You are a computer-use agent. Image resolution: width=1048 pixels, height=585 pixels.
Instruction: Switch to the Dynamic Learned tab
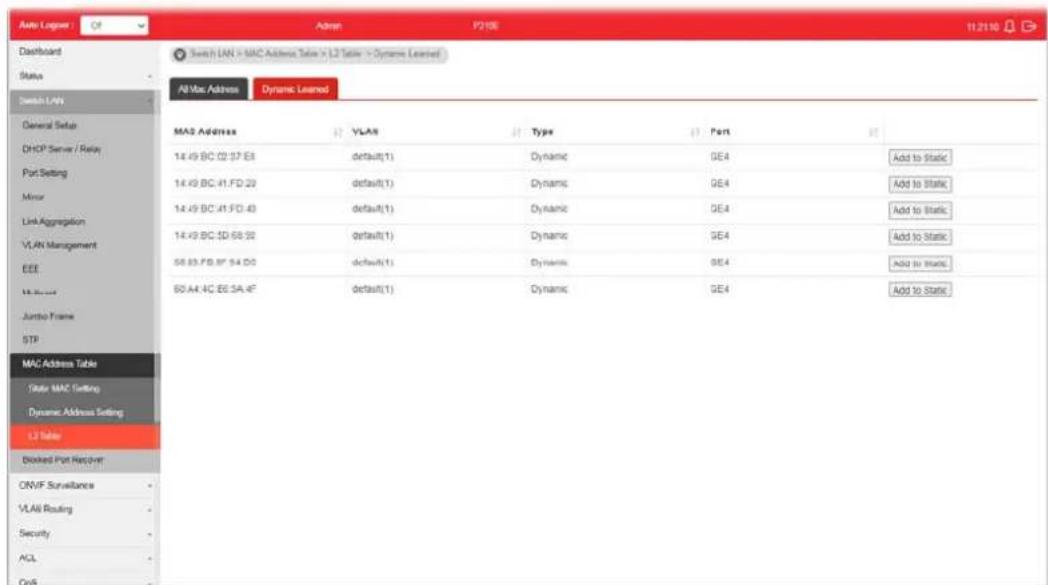pyautogui.click(x=295, y=89)
